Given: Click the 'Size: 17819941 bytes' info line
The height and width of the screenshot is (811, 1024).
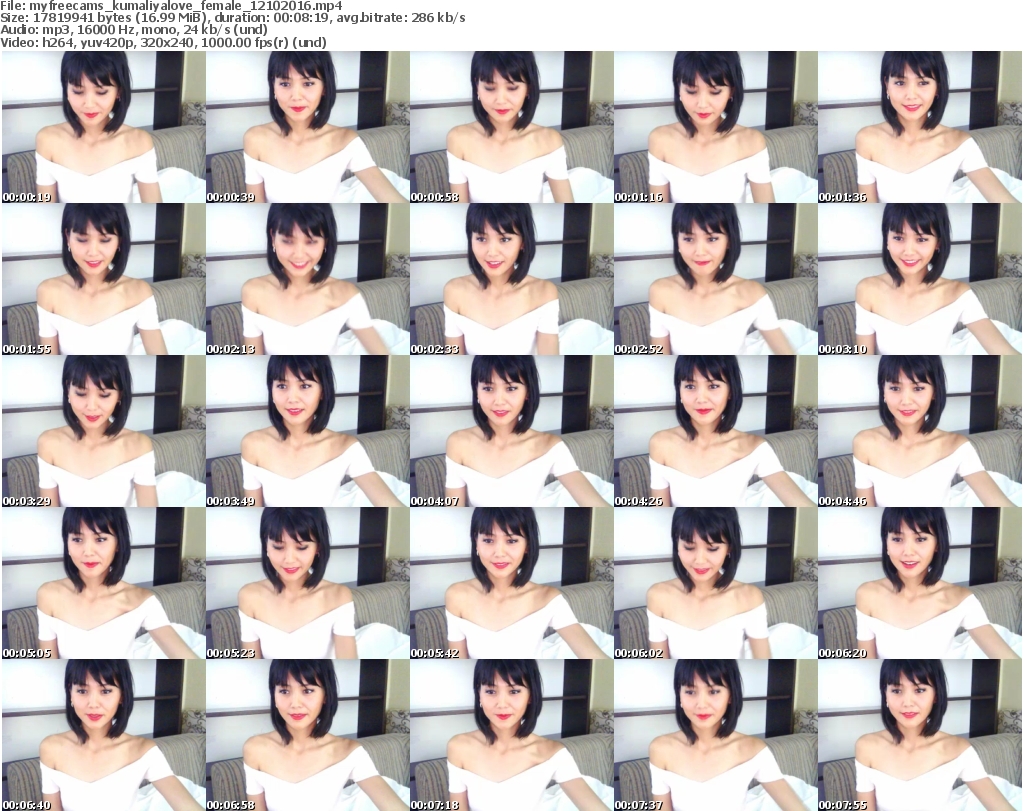Looking at the screenshot, I should pos(232,18).
